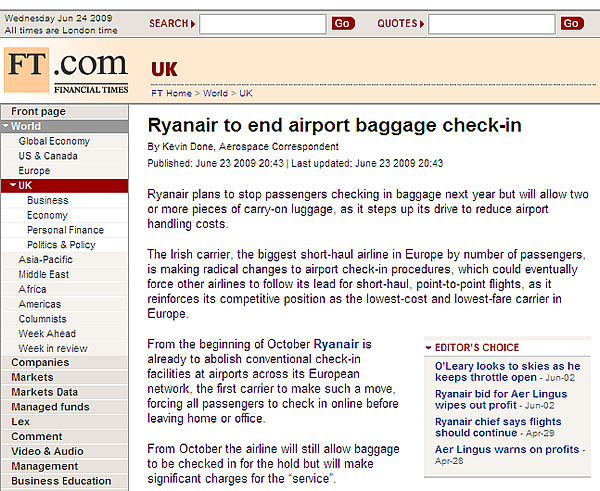Open the Video & Audio section

click(x=47, y=451)
